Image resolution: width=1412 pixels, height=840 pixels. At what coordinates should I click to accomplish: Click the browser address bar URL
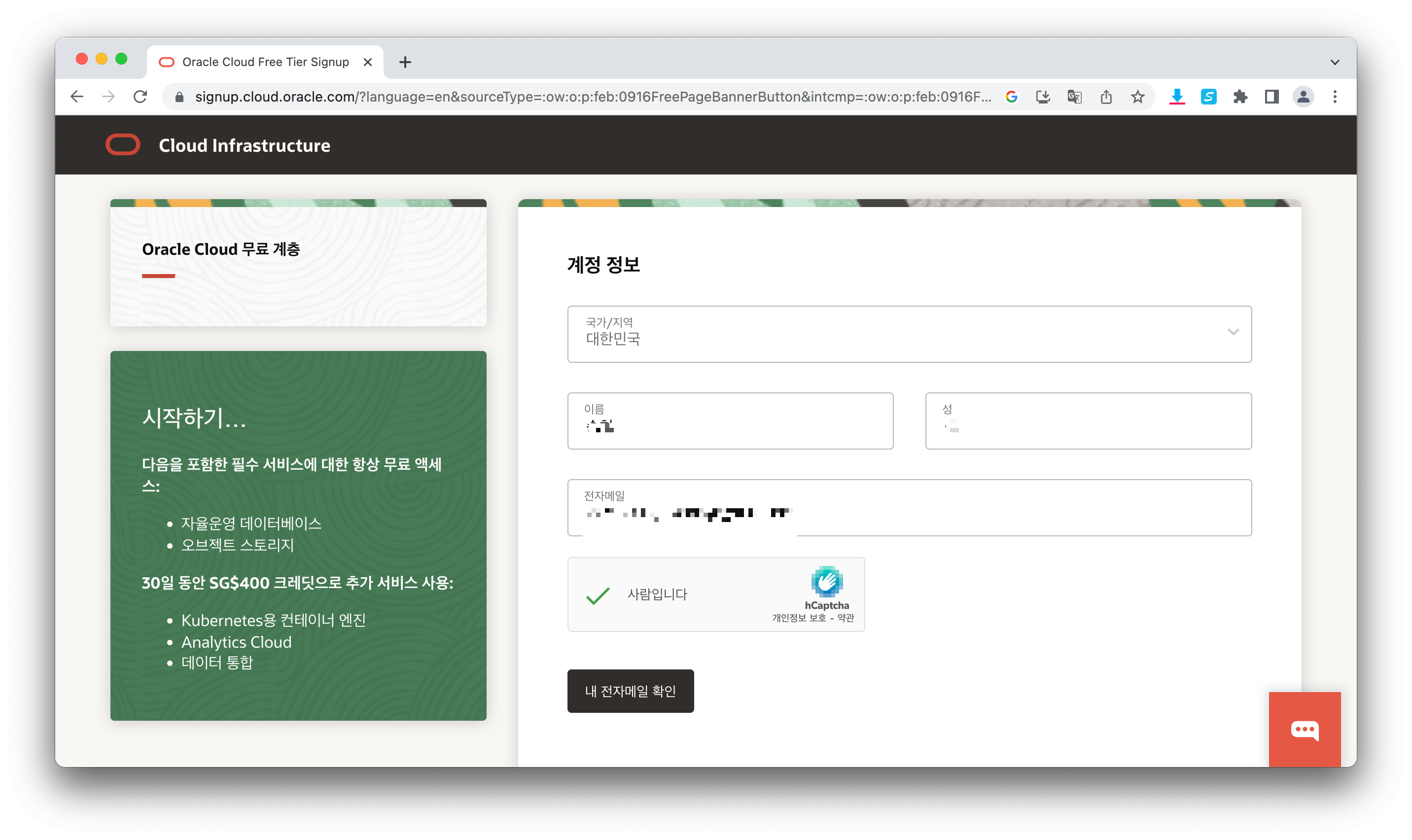(x=592, y=97)
